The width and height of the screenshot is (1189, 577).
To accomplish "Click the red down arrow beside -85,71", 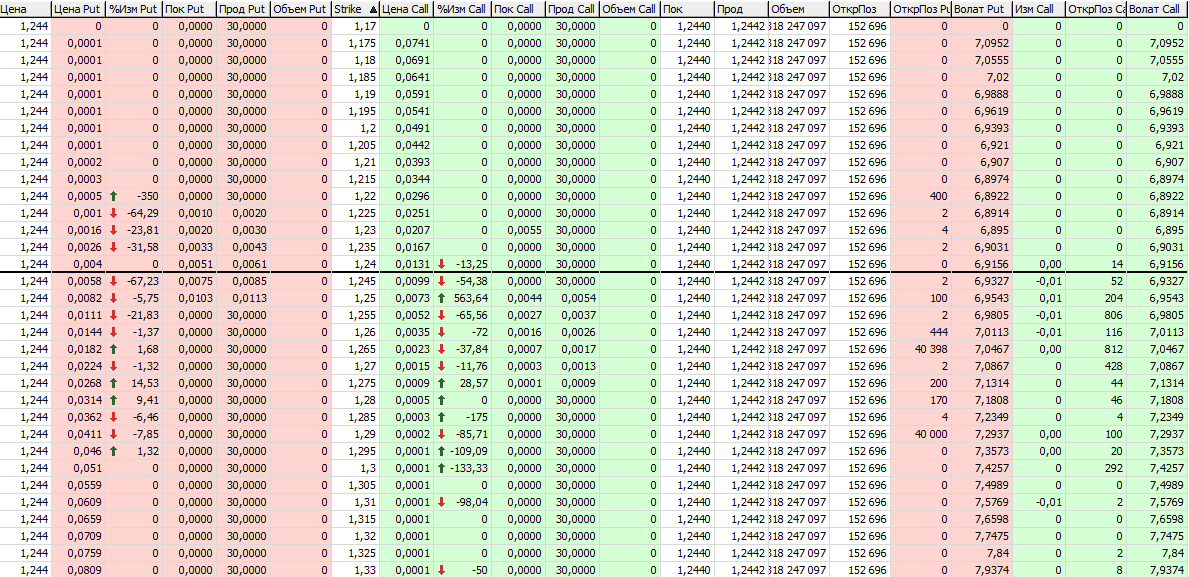I will click(443, 434).
